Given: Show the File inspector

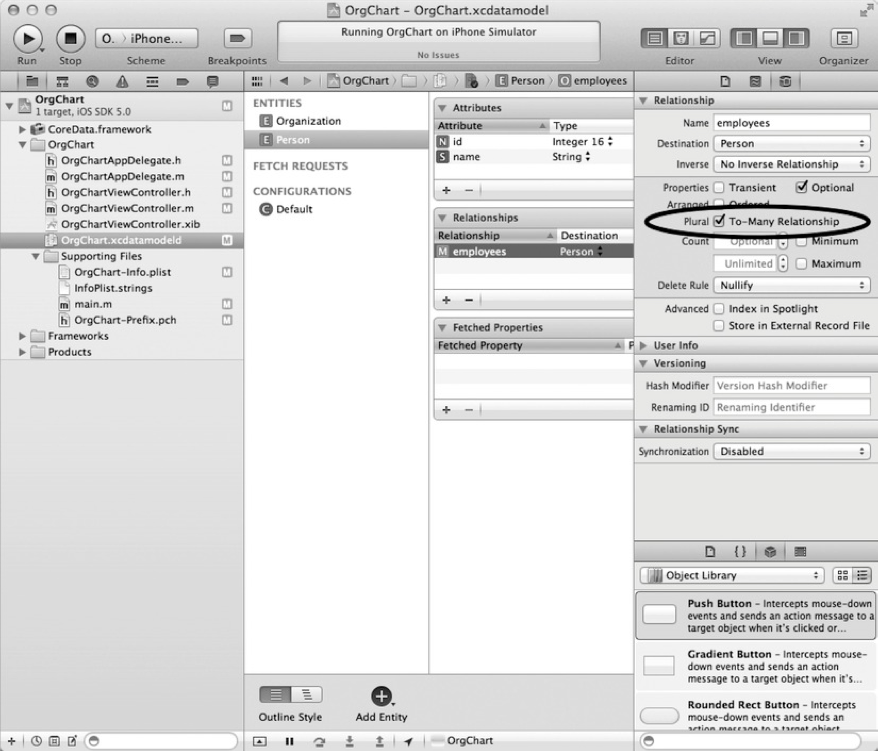Looking at the screenshot, I should coord(725,81).
